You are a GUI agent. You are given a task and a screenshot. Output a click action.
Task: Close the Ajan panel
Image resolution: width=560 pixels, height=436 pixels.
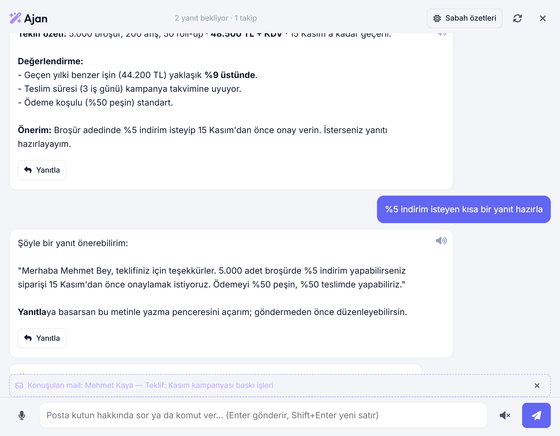(x=542, y=18)
